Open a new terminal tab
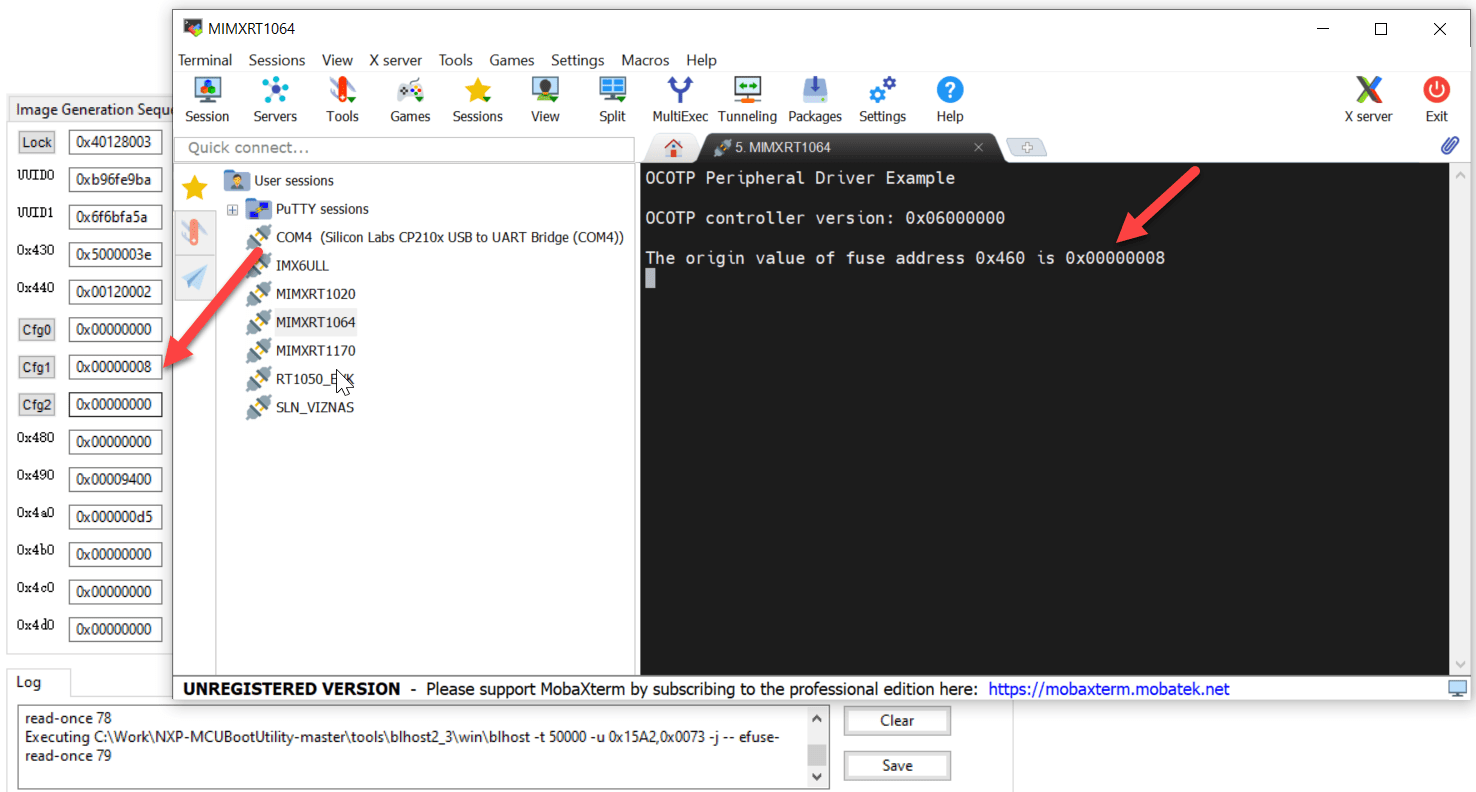Image resolution: width=1476 pixels, height=792 pixels. click(1027, 148)
